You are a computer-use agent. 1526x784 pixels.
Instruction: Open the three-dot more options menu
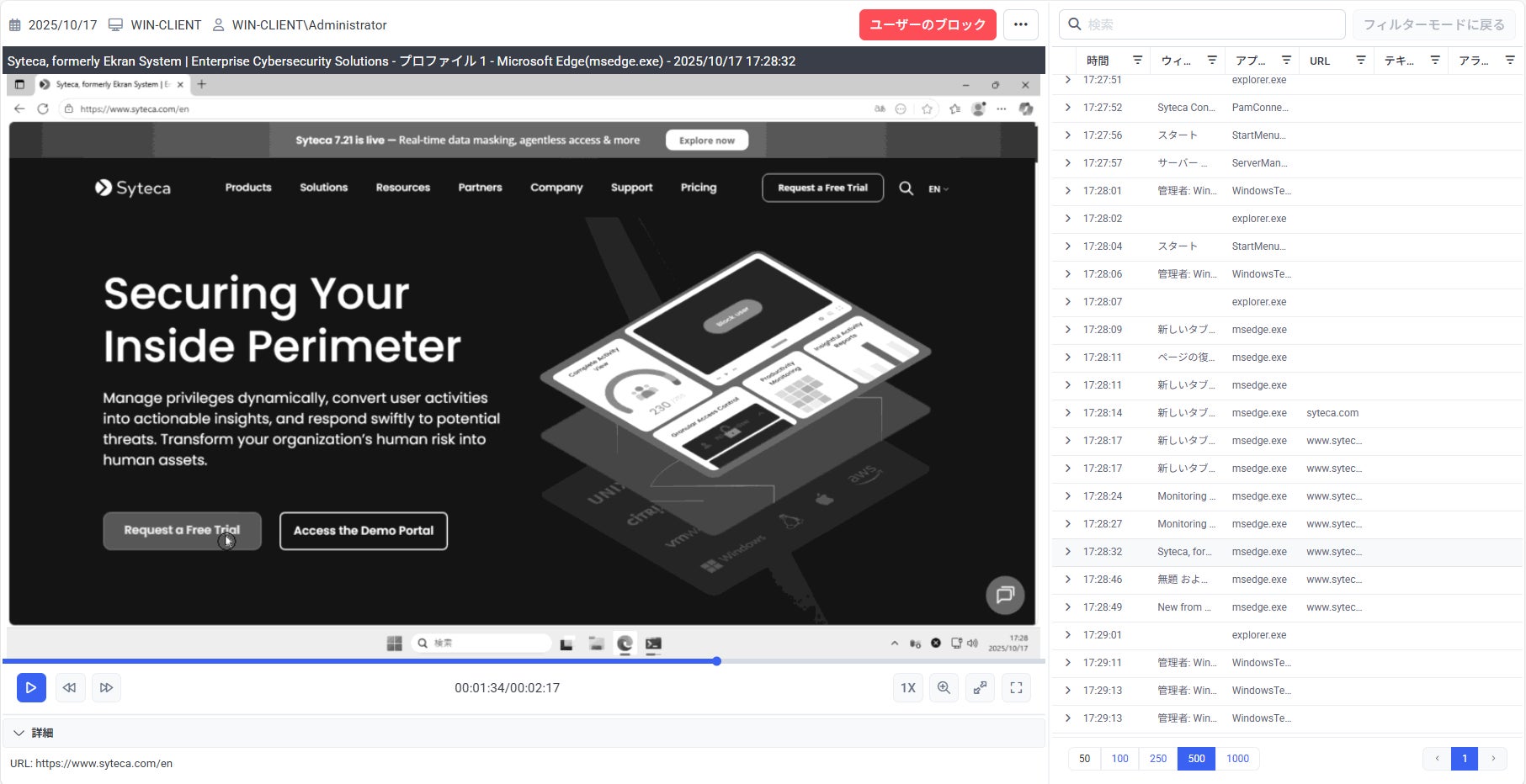pos(1020,24)
